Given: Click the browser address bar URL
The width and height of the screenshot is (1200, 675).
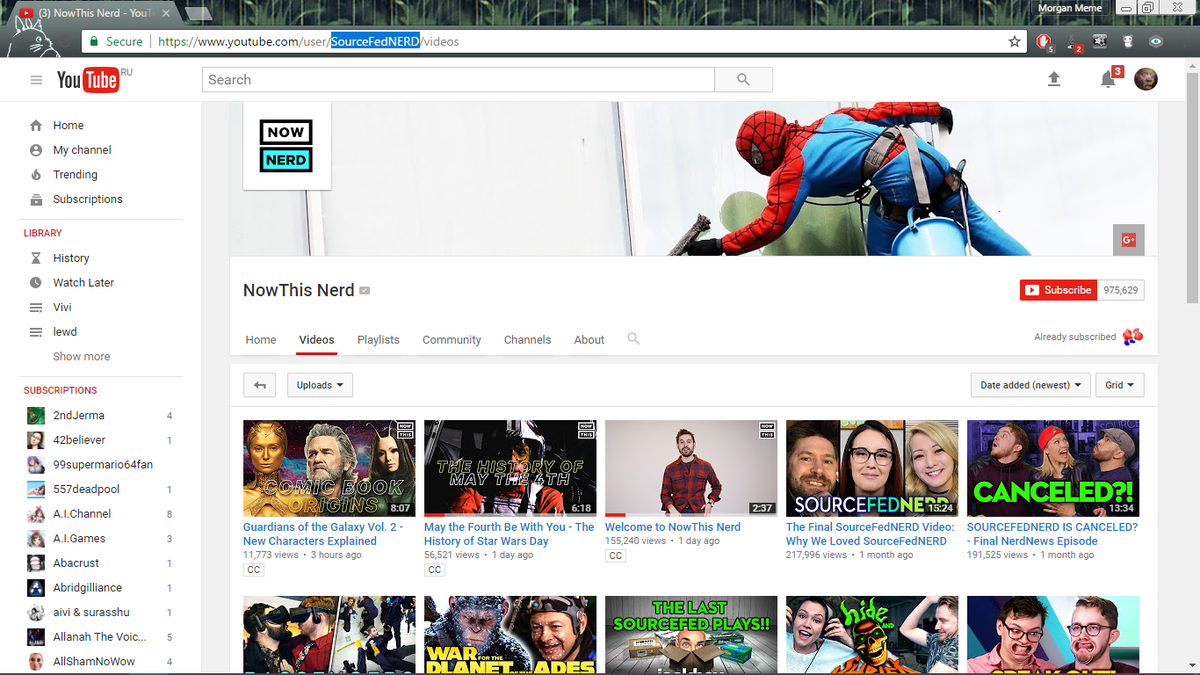Looking at the screenshot, I should pos(308,42).
